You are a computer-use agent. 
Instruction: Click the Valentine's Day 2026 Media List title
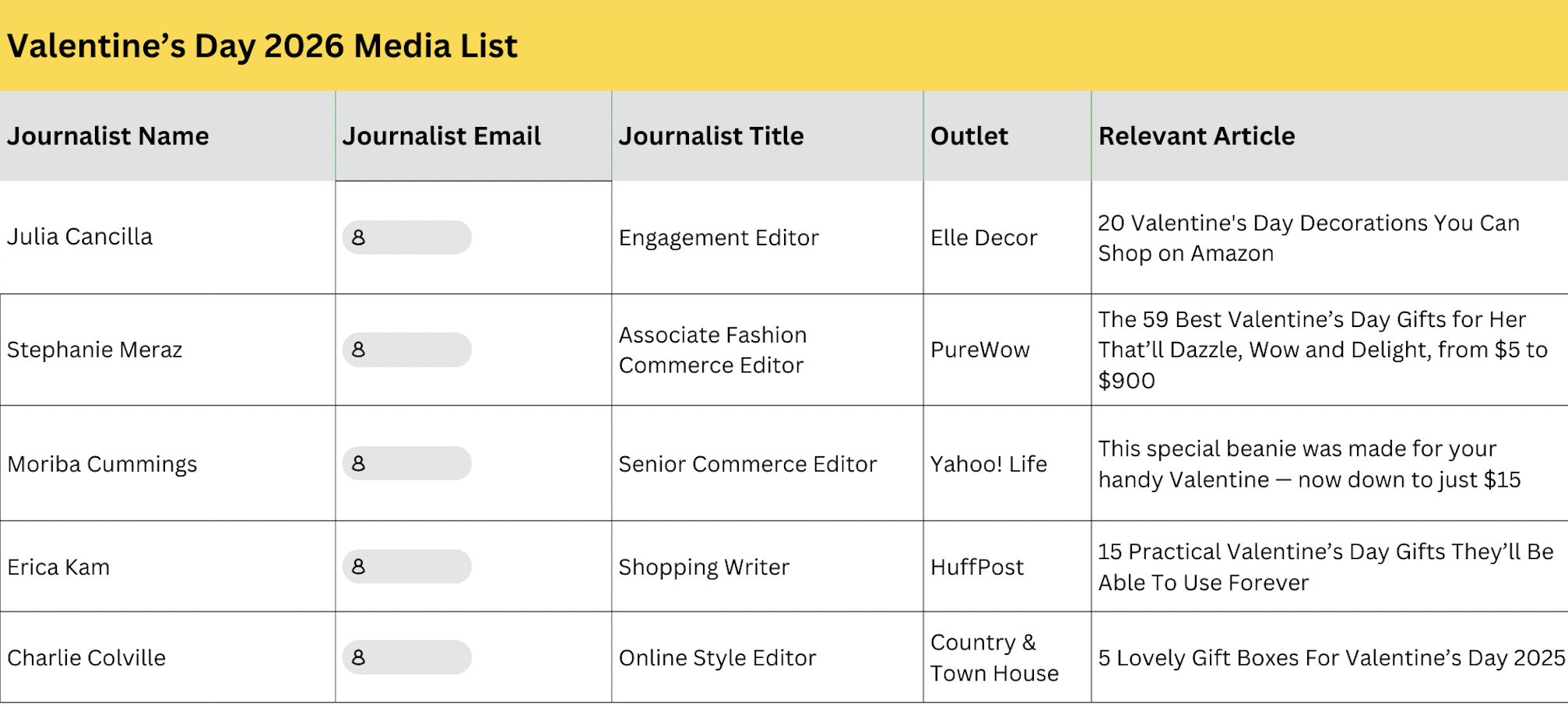(262, 46)
